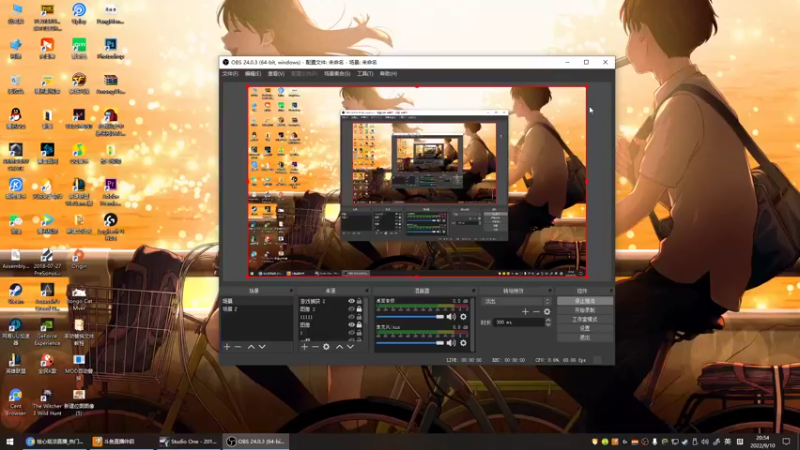
Task: Toggle lock on source 11111
Action: click(359, 317)
